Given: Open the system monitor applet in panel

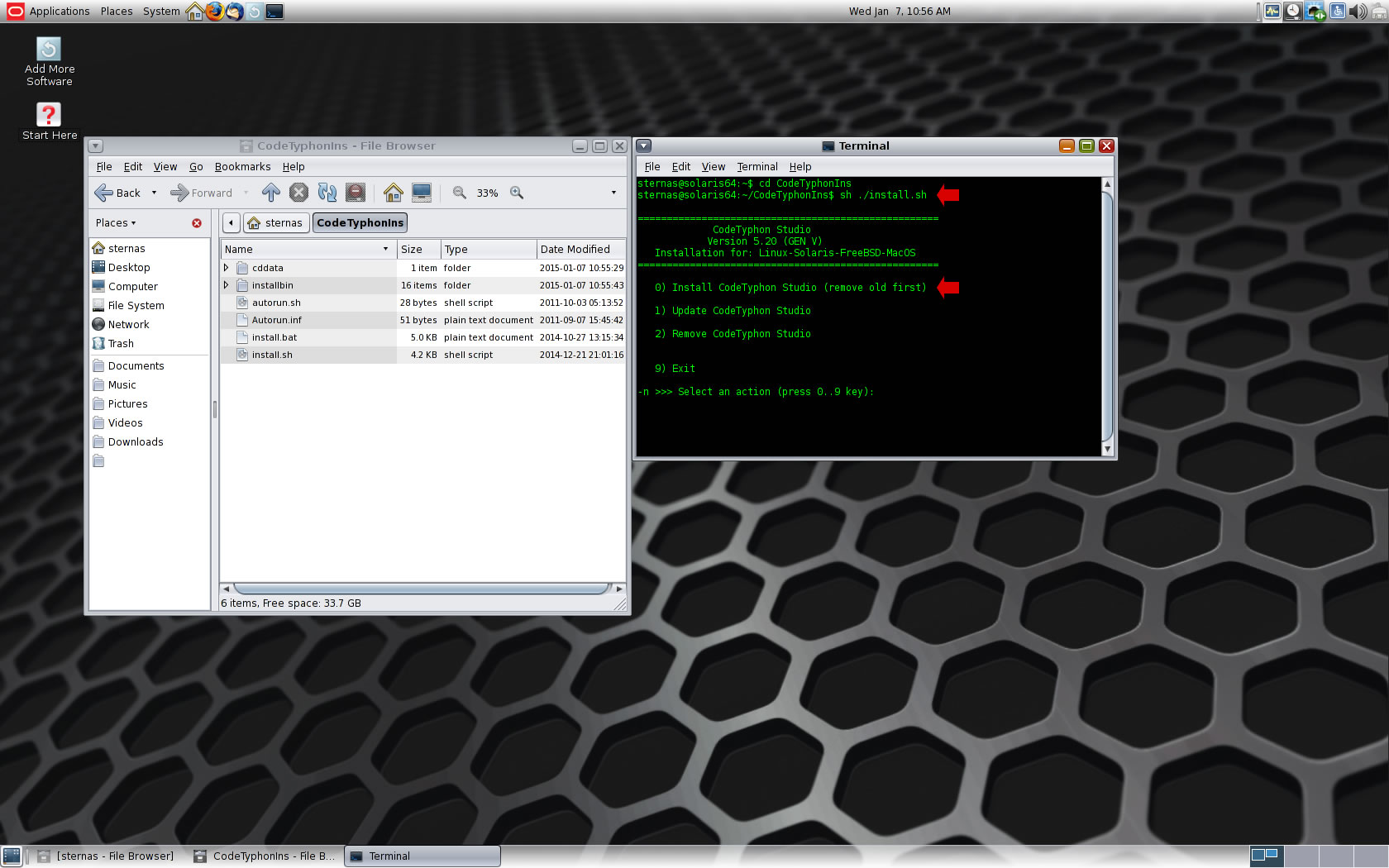Looking at the screenshot, I should [1272, 12].
